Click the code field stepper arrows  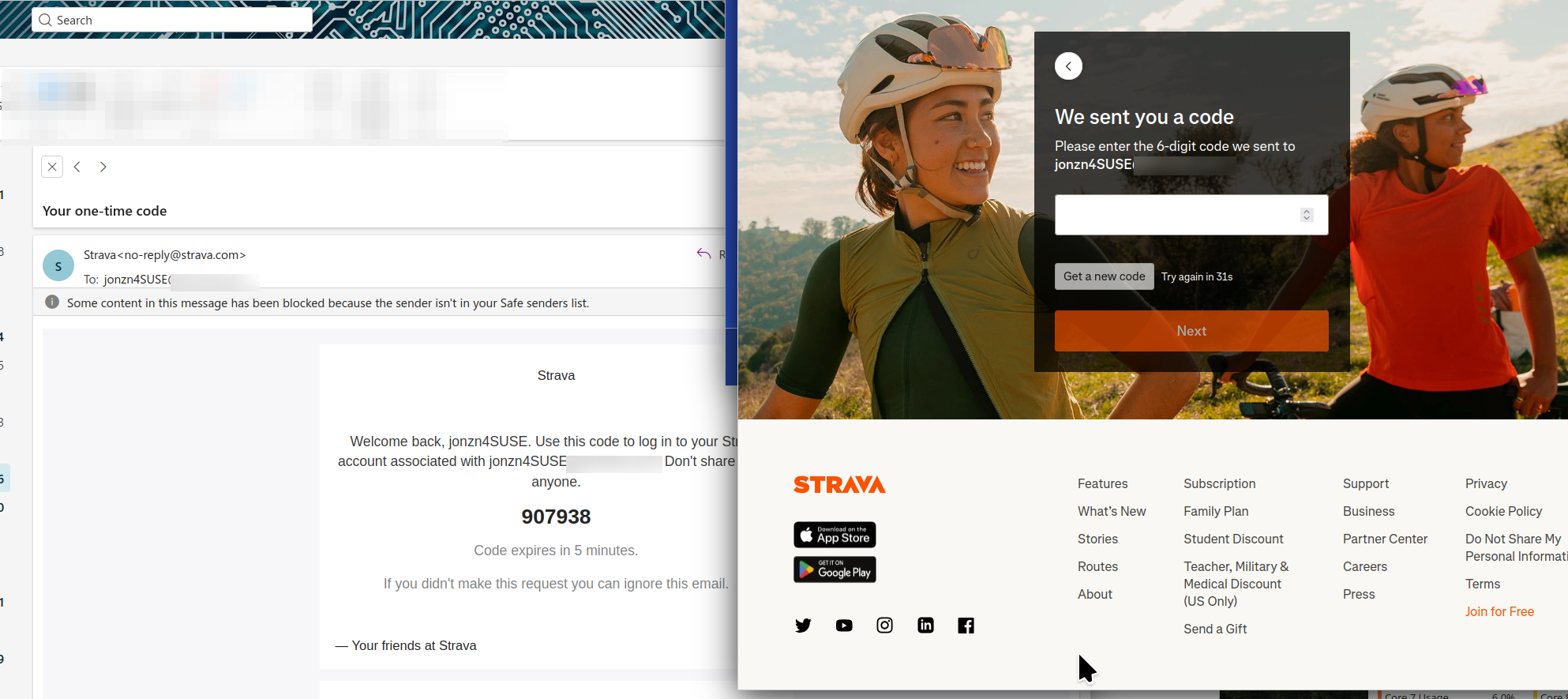click(x=1307, y=215)
